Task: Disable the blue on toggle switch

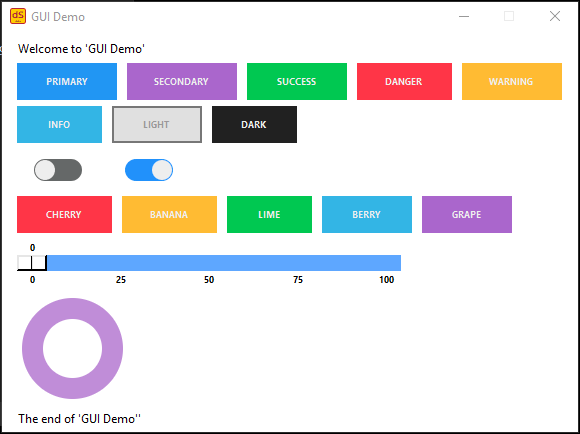Action: click(x=149, y=170)
